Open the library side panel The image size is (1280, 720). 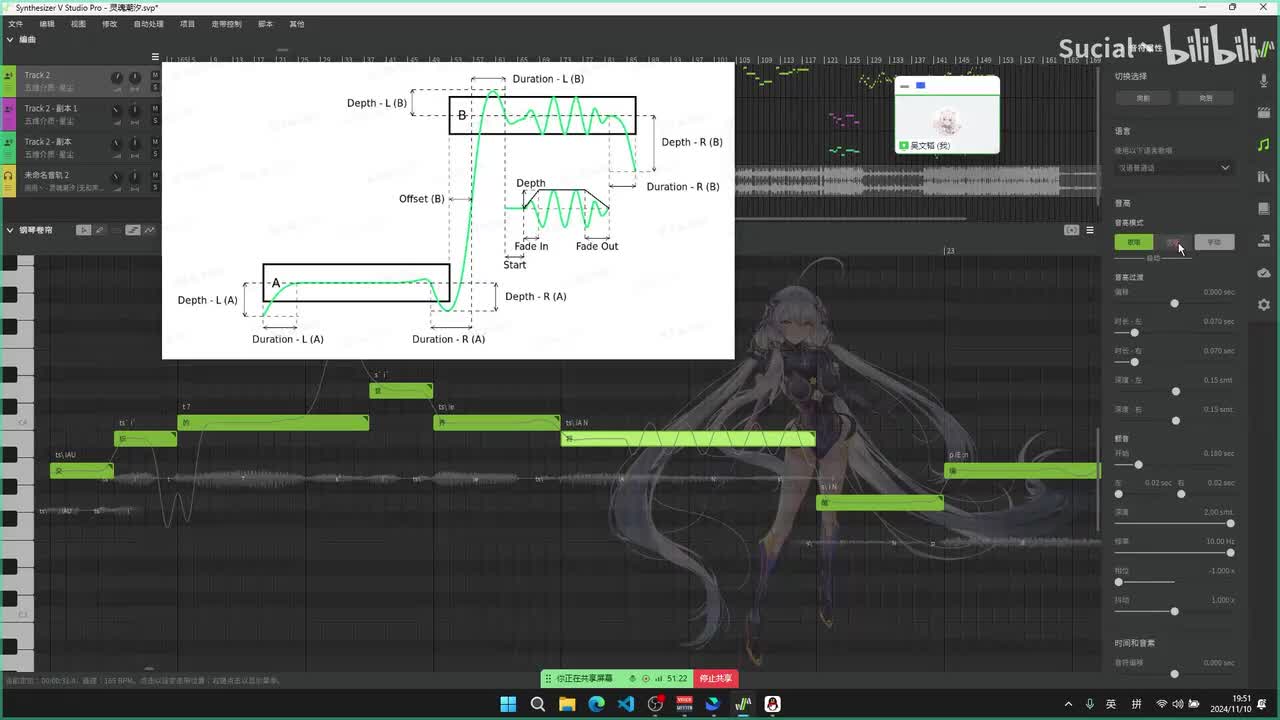pos(1264,177)
